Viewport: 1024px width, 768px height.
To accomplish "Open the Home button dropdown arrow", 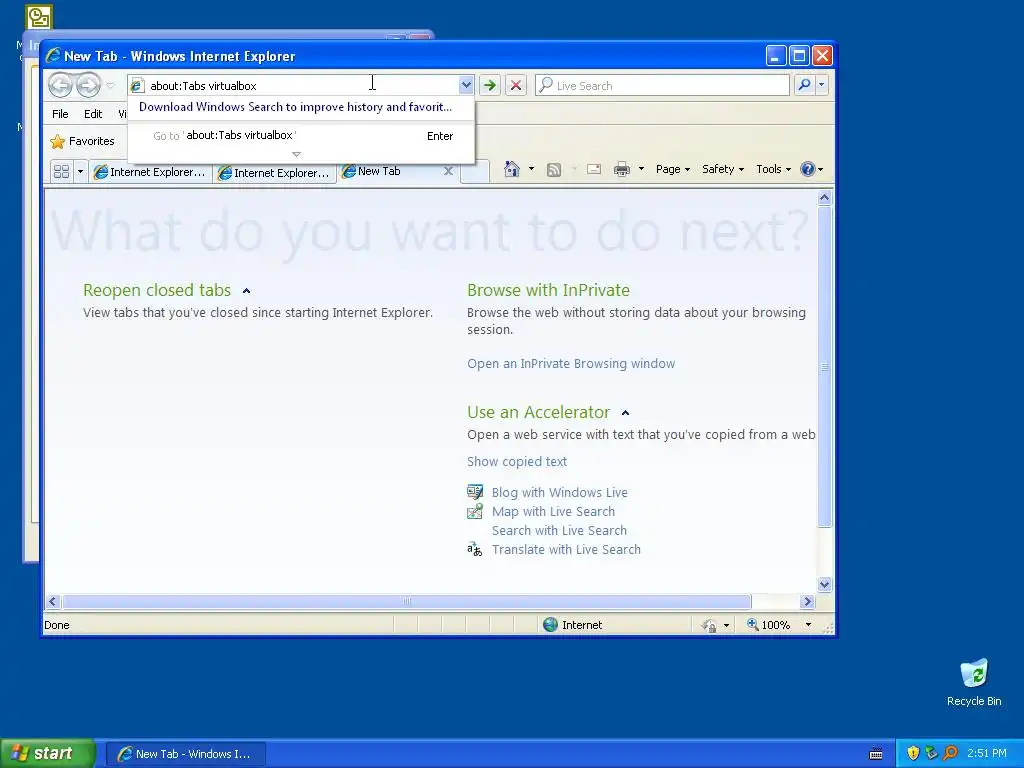I will coord(531,169).
